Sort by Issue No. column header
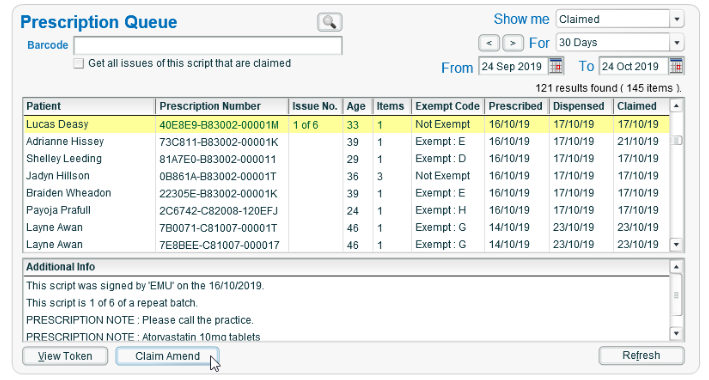The height and width of the screenshot is (380, 709). [x=316, y=106]
